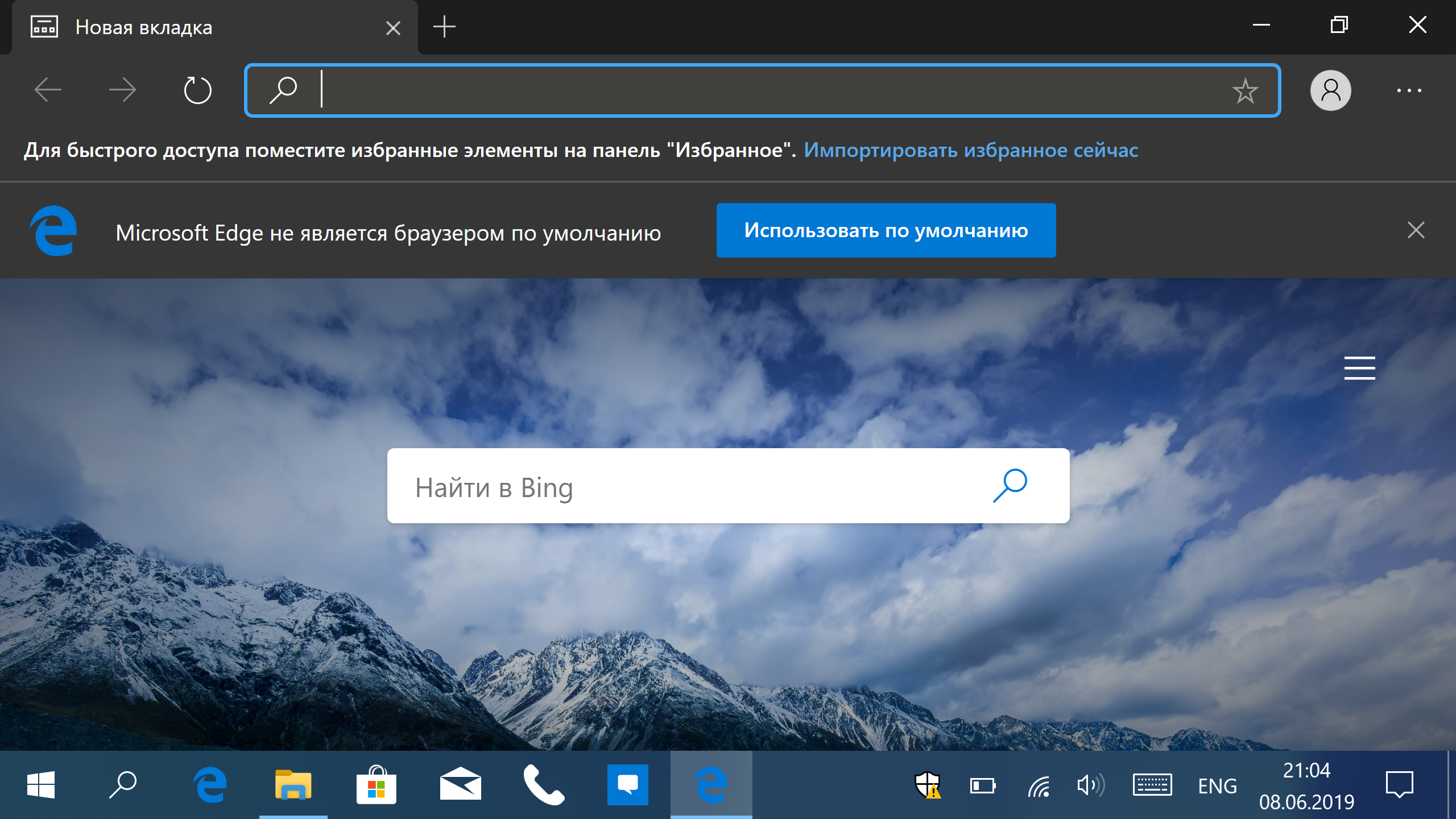Image resolution: width=1456 pixels, height=819 pixels.
Task: Click the Edge logo in notification bar
Action: 53,230
